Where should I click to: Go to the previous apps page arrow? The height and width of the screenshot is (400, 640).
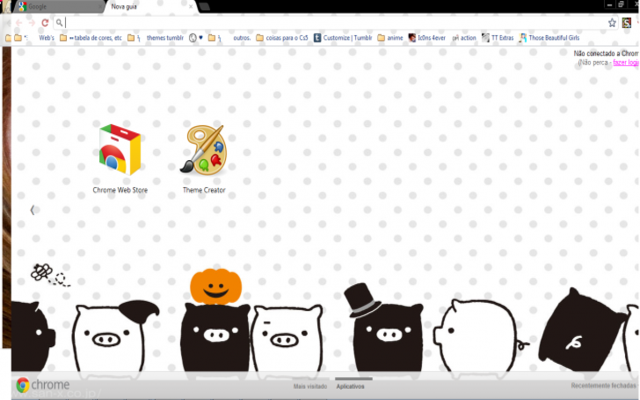pyautogui.click(x=32, y=210)
